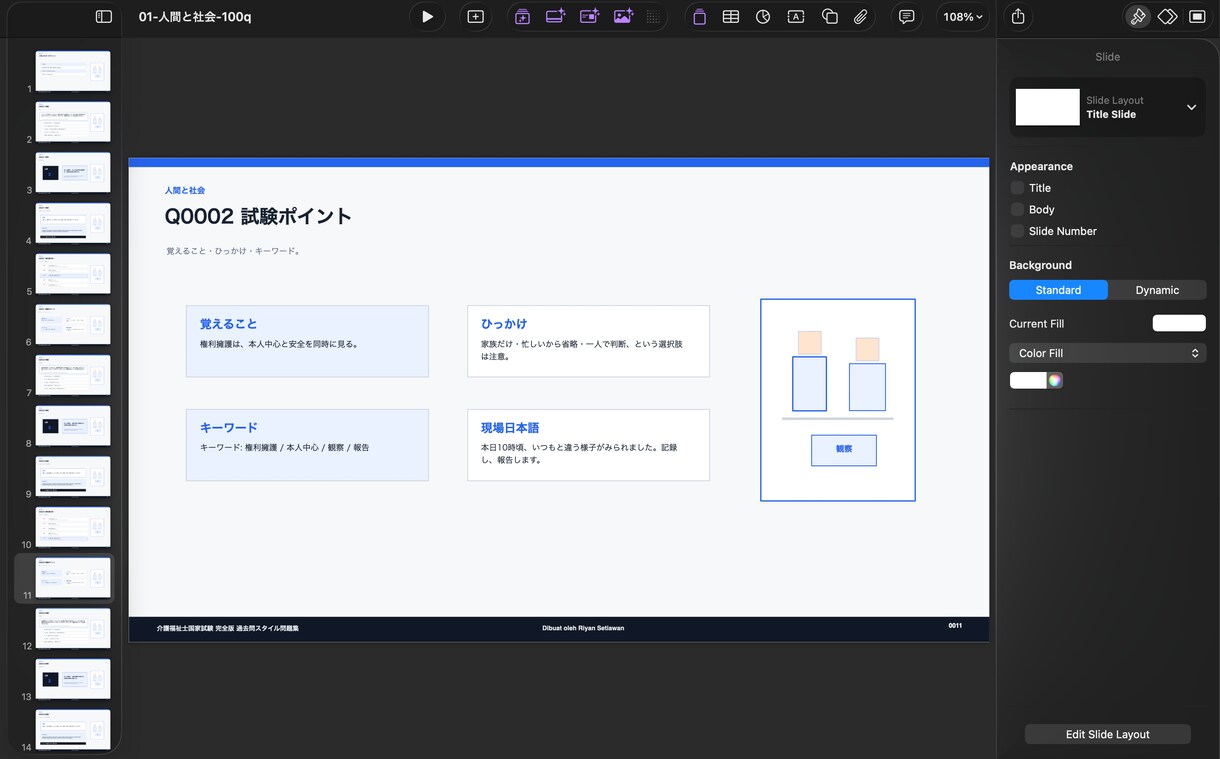This screenshot has width=1220, height=759.
Task: Click the subtitle 覚えること・ひっかけ・キーワード。
Action: point(233,251)
